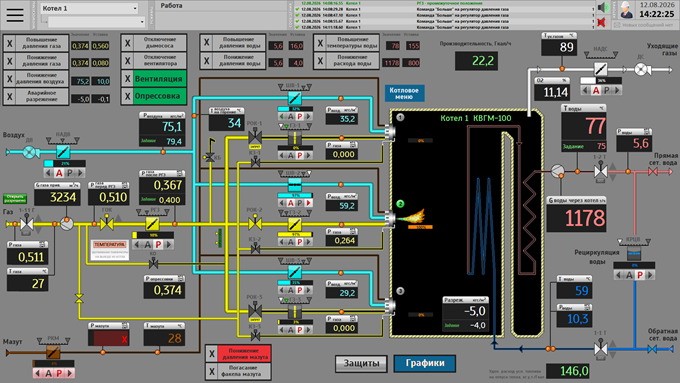Open the envelope new messages indicator
This screenshot has height=383, width=680.
(x=617, y=25)
